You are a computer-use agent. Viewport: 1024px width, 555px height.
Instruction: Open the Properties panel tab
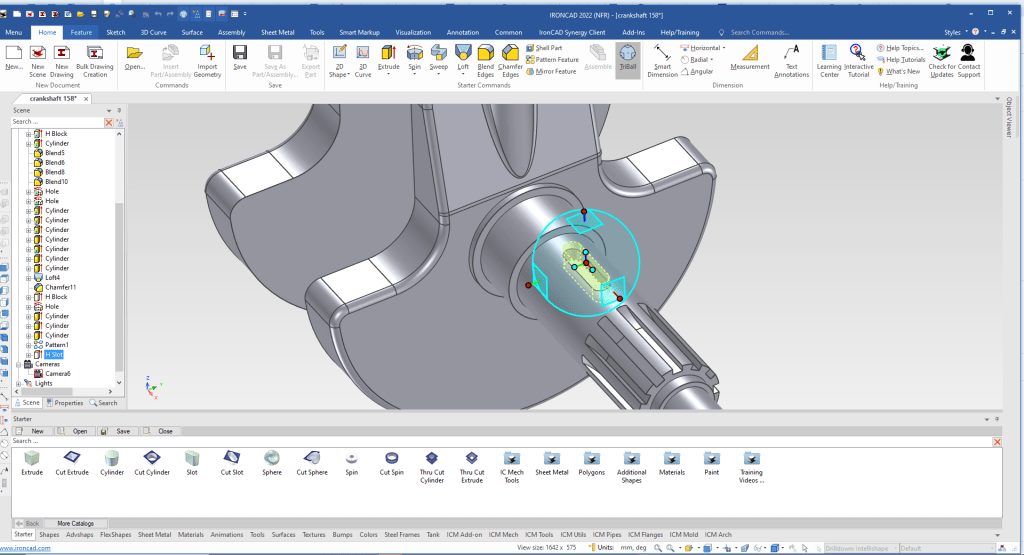coord(65,403)
